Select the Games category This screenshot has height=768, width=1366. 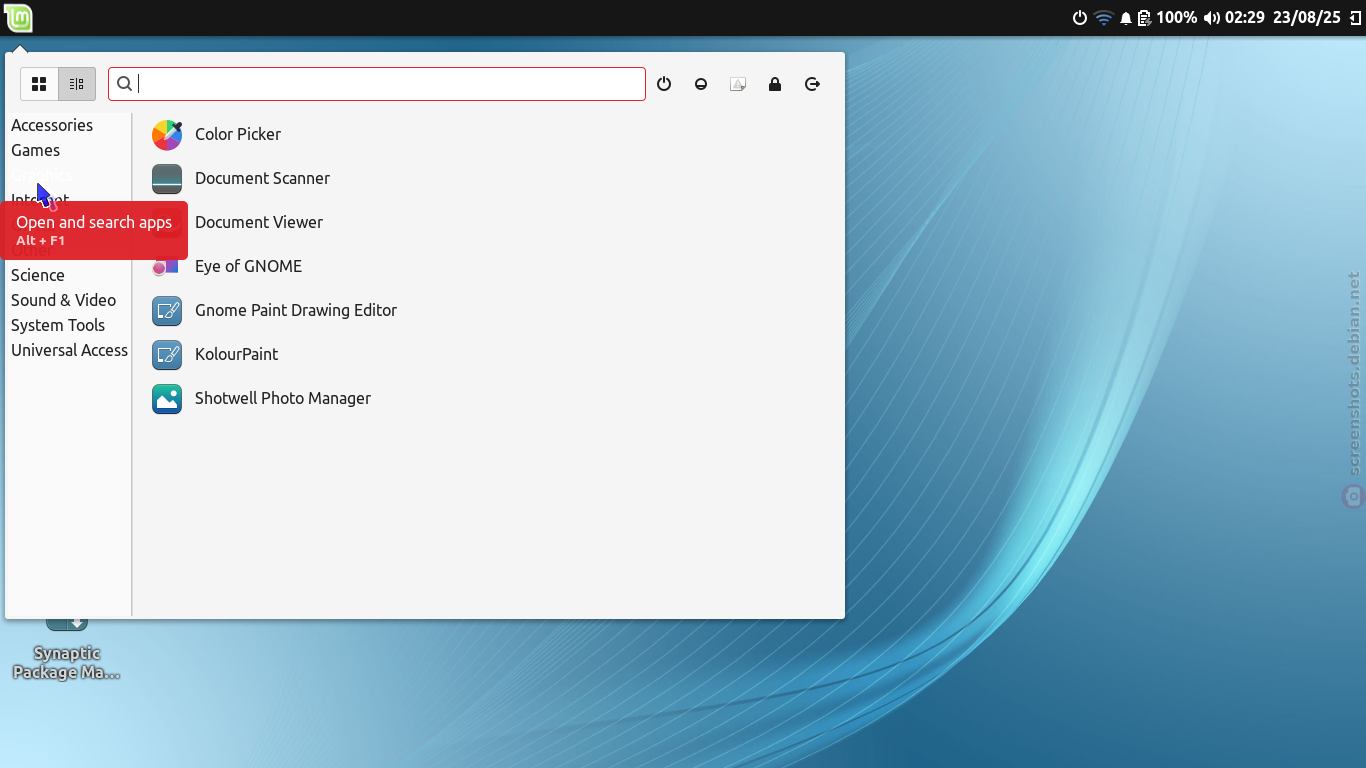[36, 150]
